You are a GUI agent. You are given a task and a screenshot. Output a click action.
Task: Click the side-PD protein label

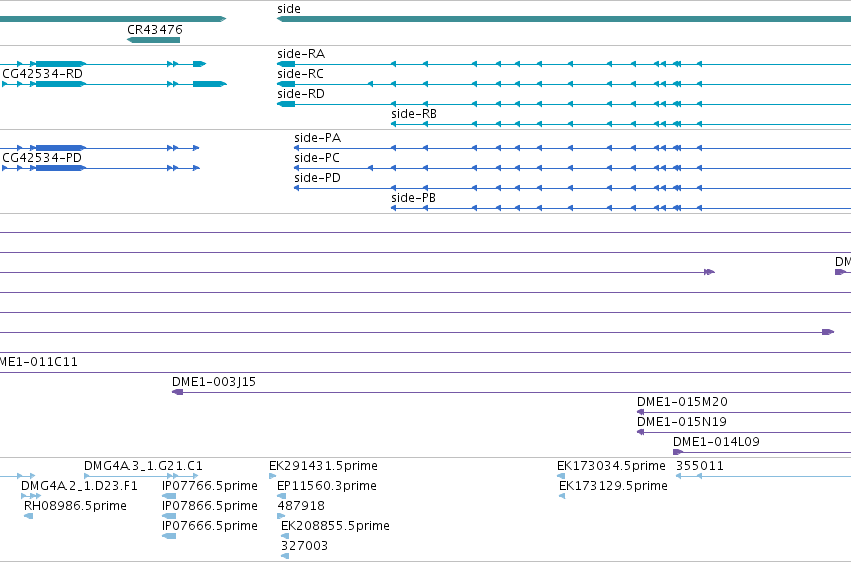tap(317, 178)
